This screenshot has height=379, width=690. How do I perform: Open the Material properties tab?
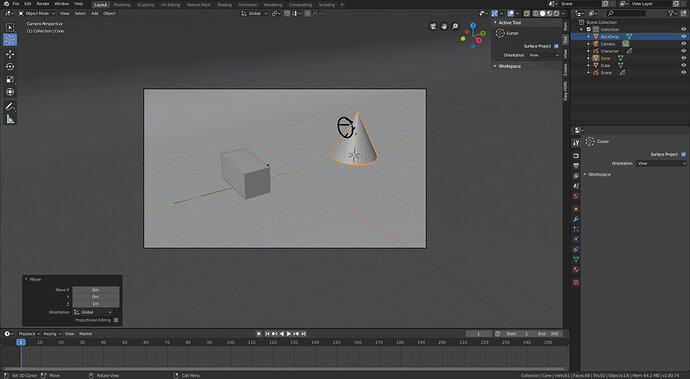[576, 270]
